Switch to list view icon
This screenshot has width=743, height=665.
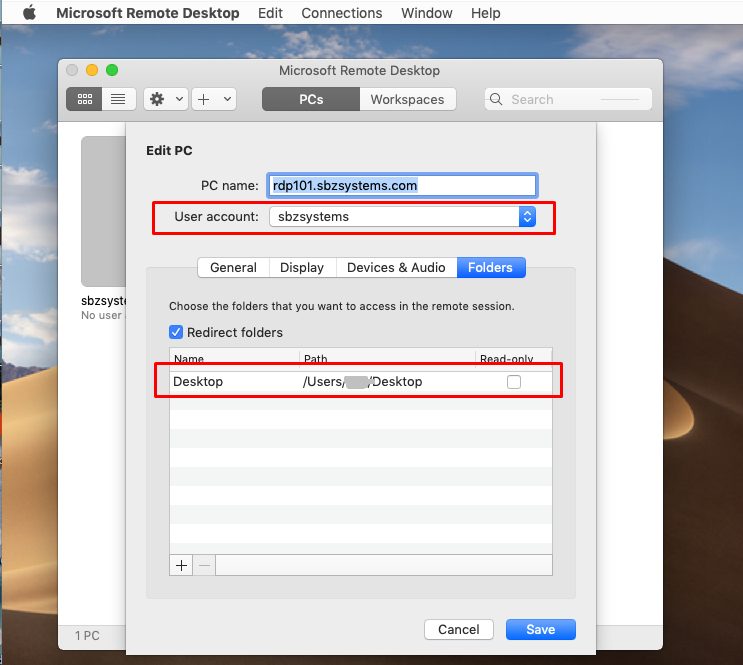tap(118, 99)
